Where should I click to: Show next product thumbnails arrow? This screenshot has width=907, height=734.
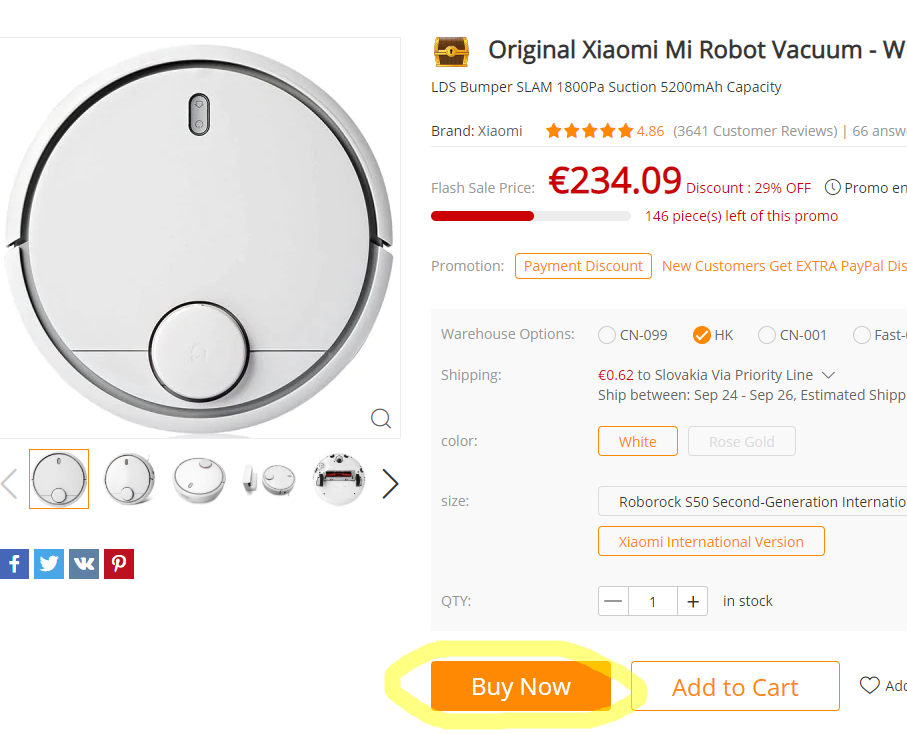[x=390, y=484]
